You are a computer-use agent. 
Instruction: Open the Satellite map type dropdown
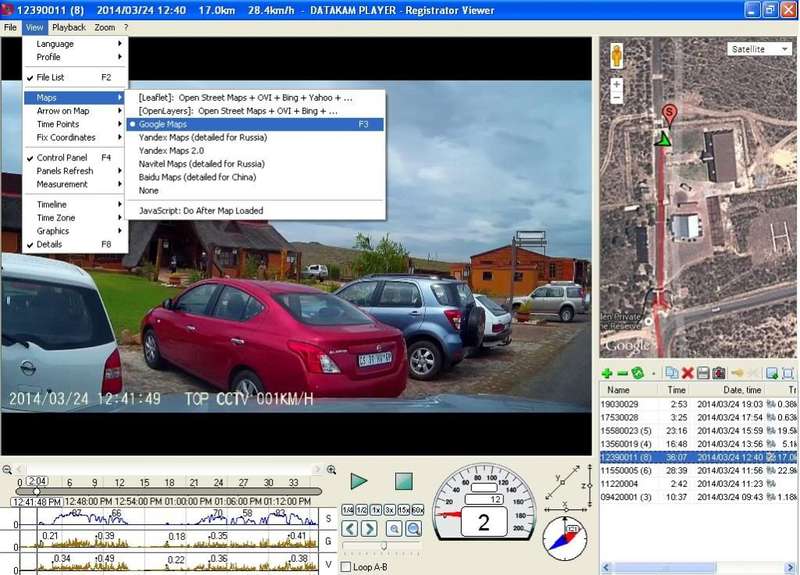tap(759, 49)
